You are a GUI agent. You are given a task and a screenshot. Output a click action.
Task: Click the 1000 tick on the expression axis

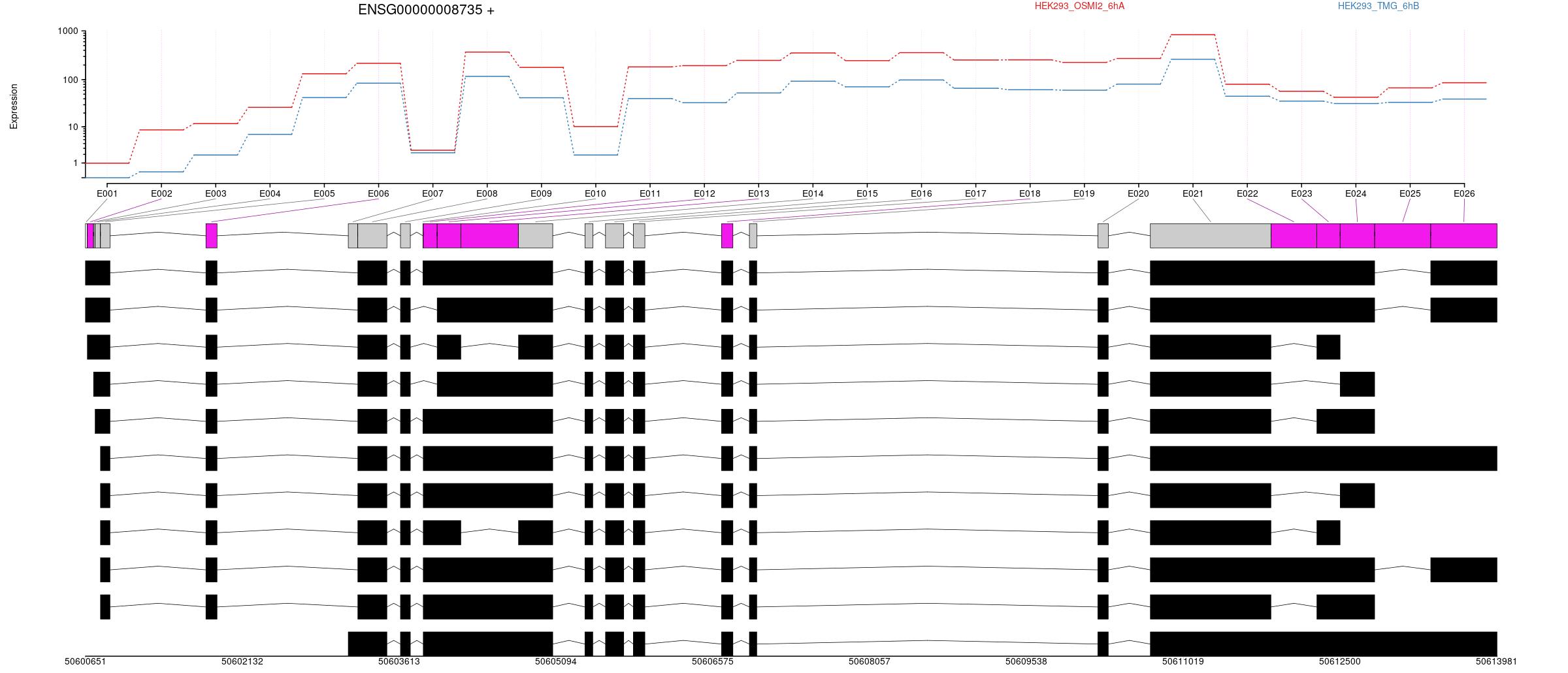click(x=68, y=31)
